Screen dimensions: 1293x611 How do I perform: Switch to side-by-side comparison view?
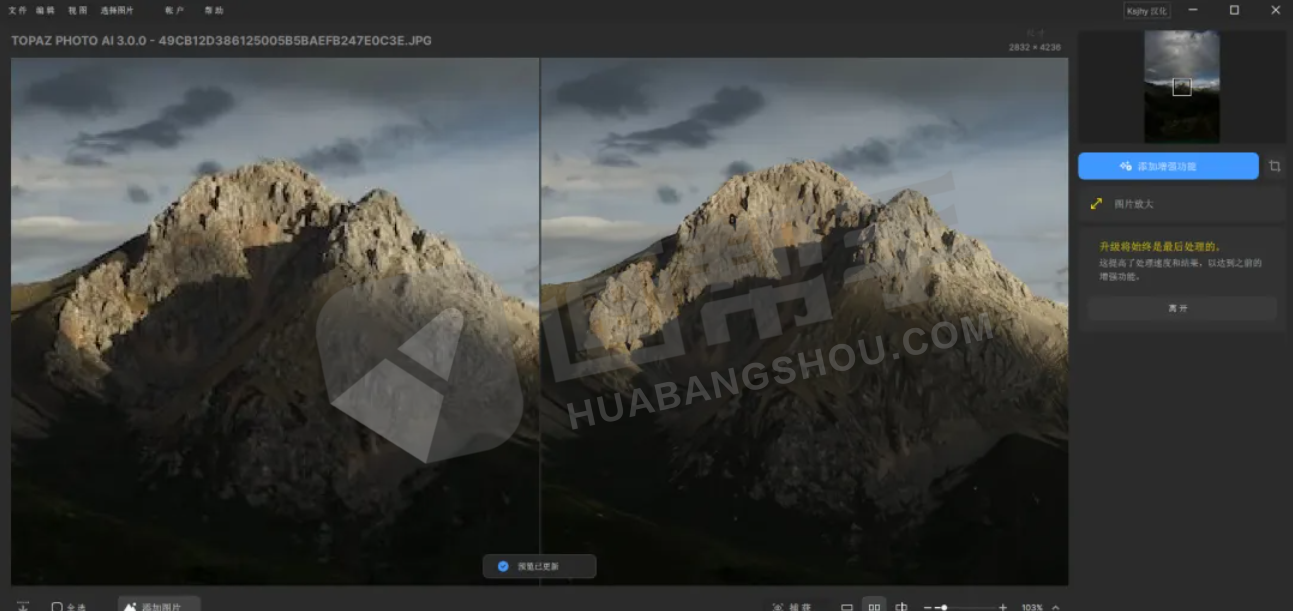pos(874,606)
